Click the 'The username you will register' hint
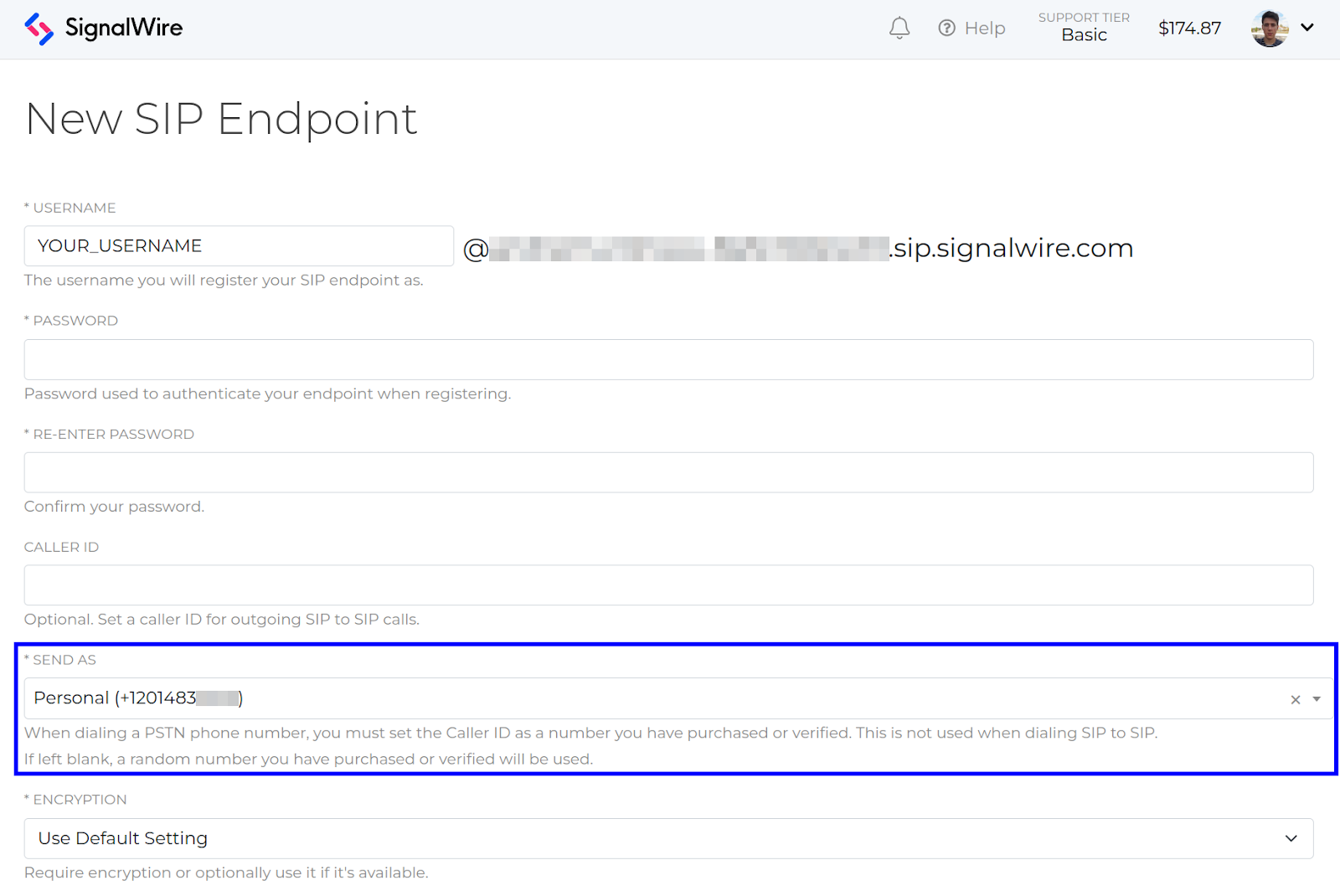Viewport: 1340px width, 896px height. pyautogui.click(x=224, y=281)
